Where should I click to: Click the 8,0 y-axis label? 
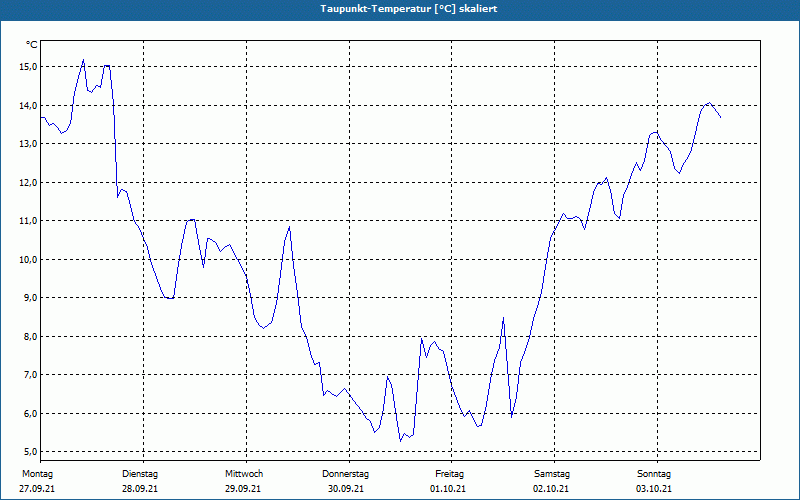coord(30,337)
